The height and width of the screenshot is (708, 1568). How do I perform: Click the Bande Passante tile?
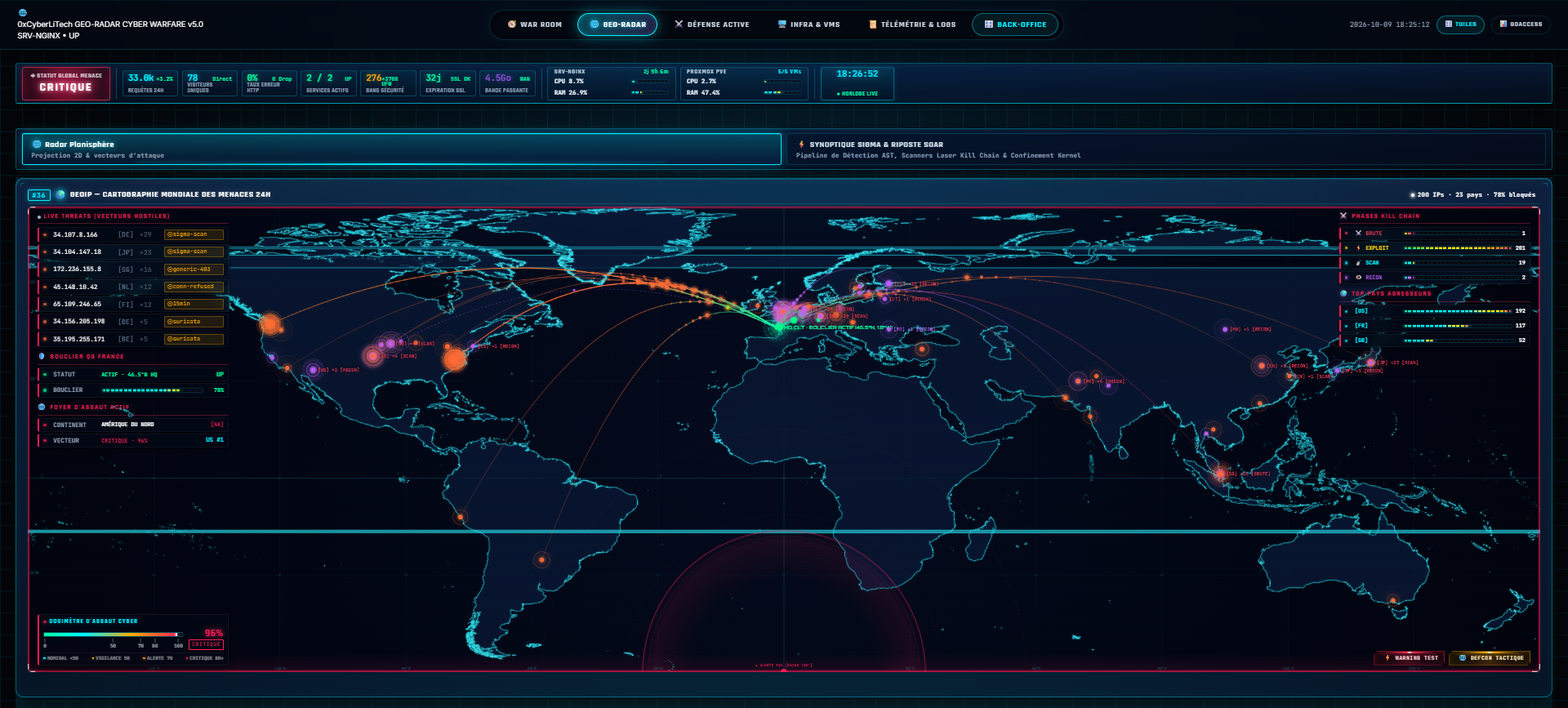[508, 83]
